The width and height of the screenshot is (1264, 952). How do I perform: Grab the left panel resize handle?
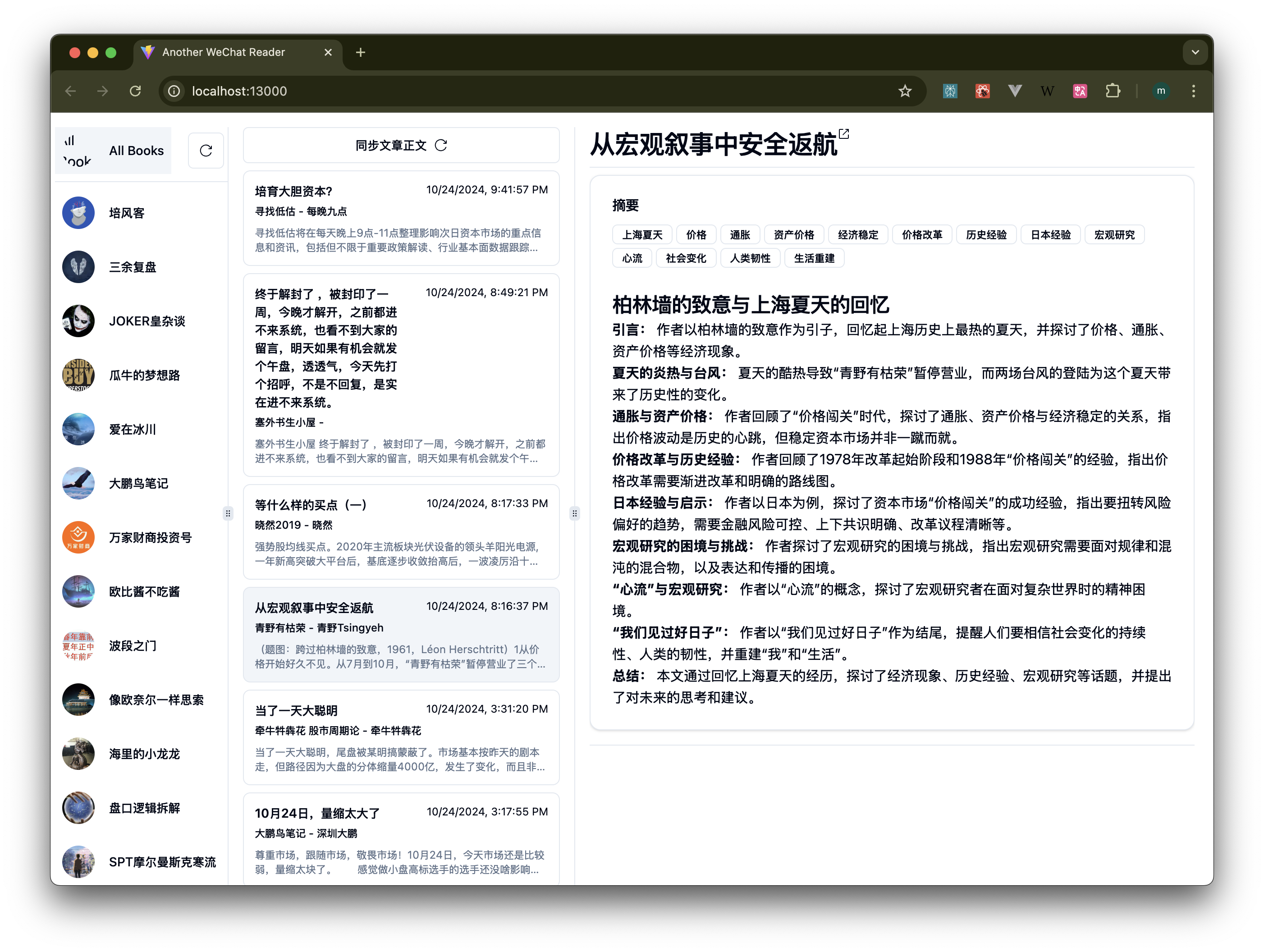click(228, 513)
